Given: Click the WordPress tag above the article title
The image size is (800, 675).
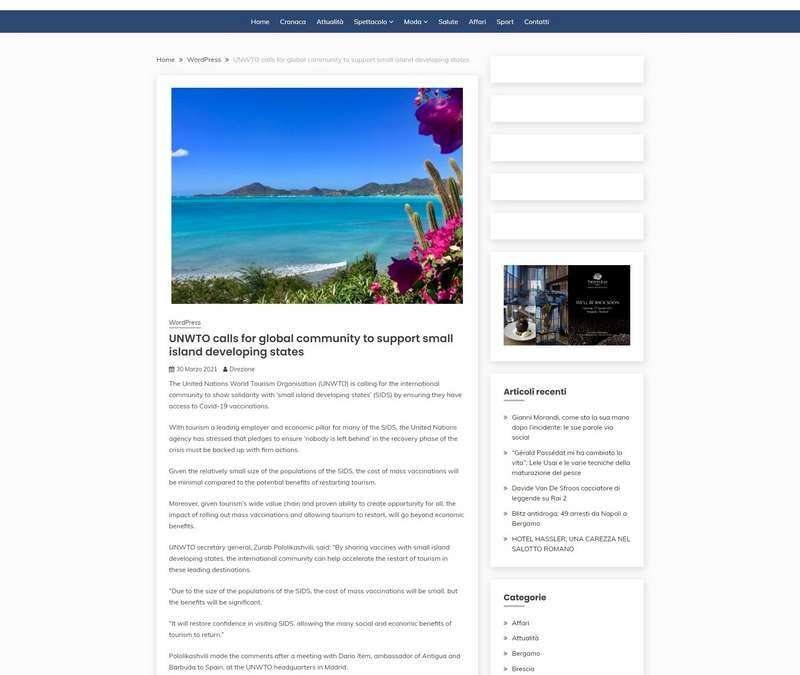Looking at the screenshot, I should [184, 321].
